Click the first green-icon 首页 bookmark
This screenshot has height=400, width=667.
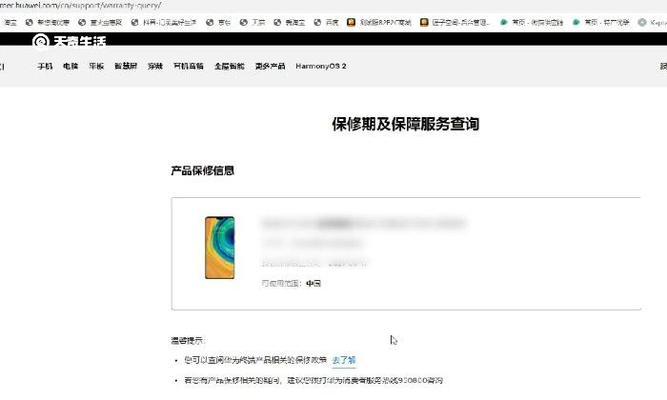532,22
